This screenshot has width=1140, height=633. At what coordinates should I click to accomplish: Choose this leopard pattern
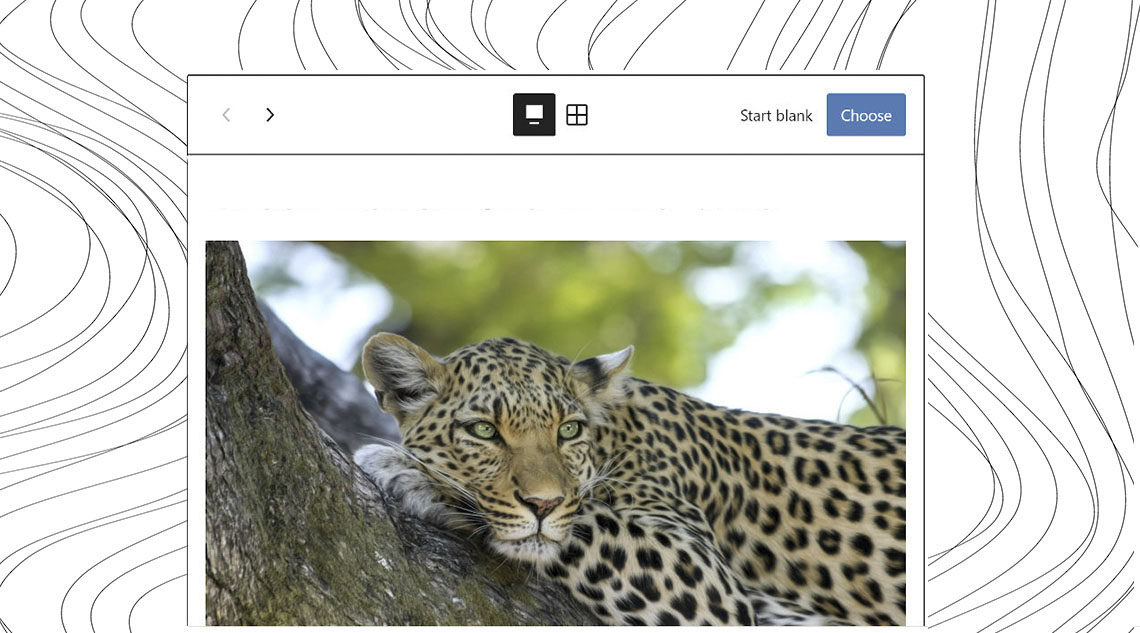tap(865, 115)
